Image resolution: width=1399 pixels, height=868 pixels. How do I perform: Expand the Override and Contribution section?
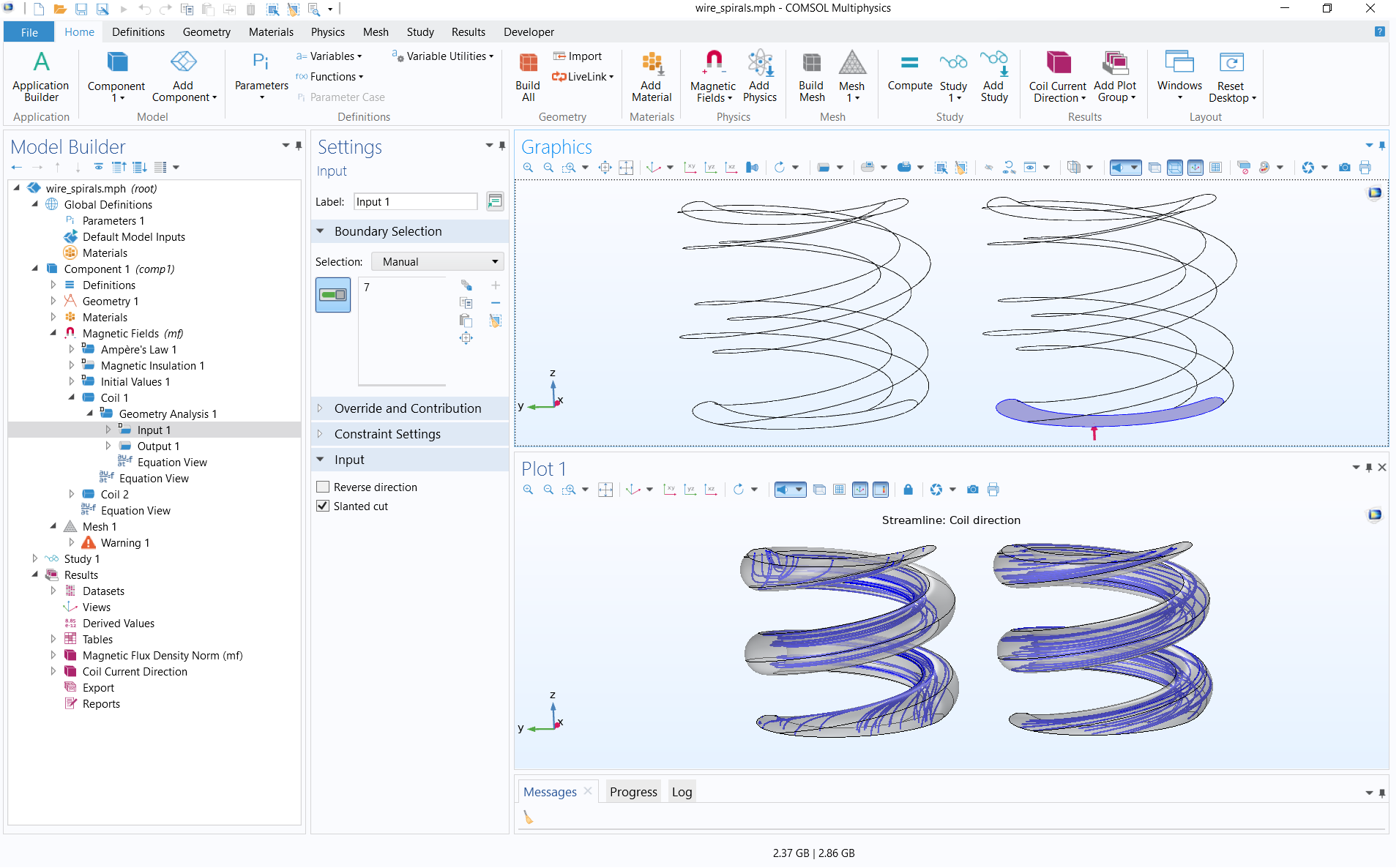tap(407, 408)
